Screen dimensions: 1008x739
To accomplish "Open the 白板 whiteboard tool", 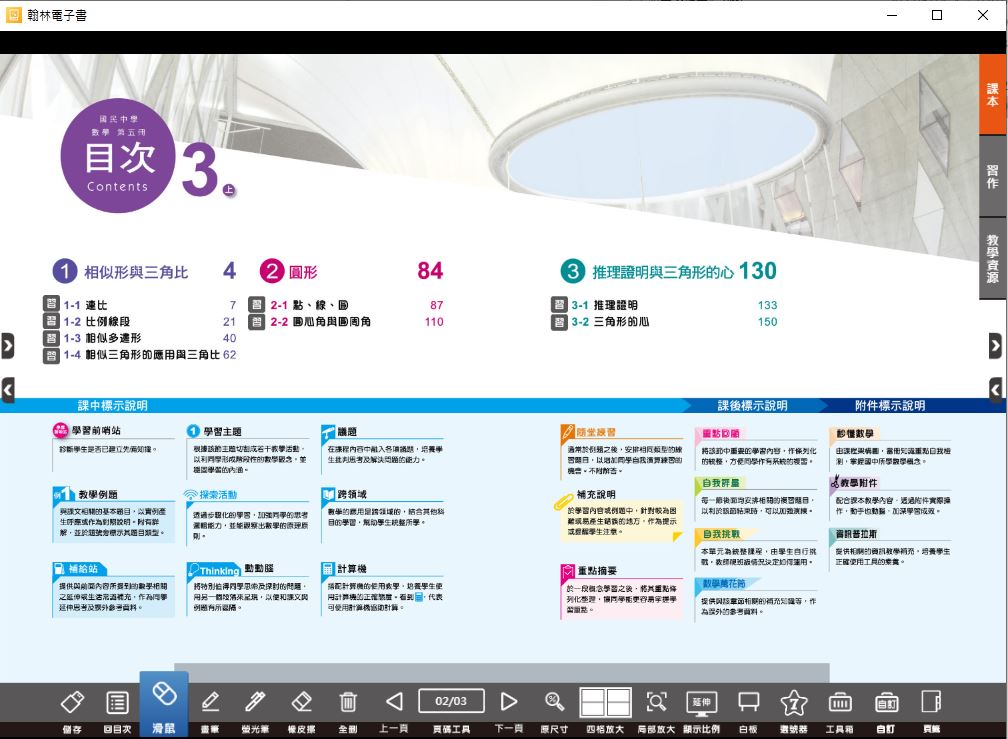I will pos(748,702).
